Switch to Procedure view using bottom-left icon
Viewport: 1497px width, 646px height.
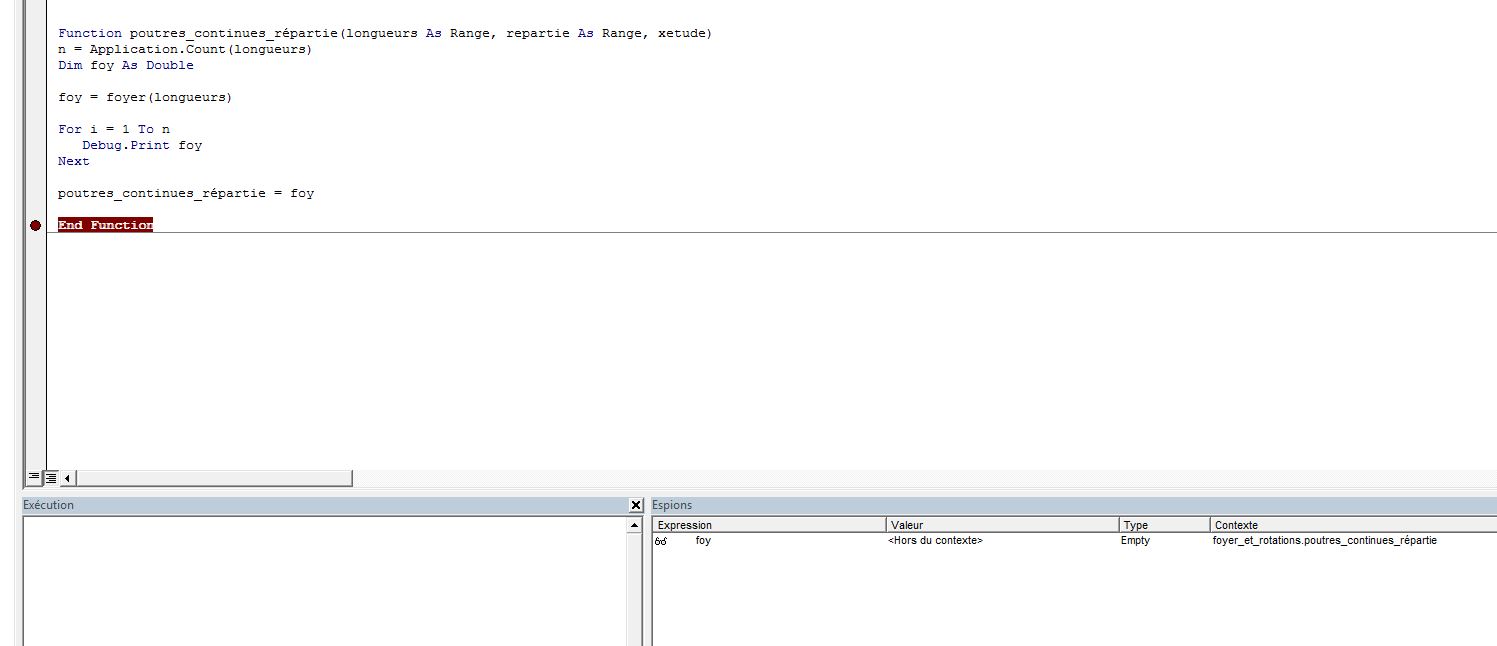click(34, 478)
